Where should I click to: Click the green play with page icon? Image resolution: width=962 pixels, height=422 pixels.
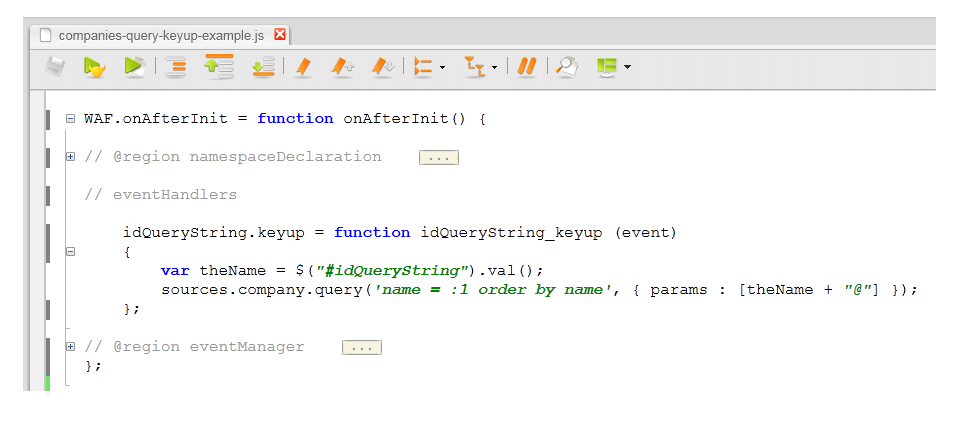pyautogui.click(x=134, y=67)
